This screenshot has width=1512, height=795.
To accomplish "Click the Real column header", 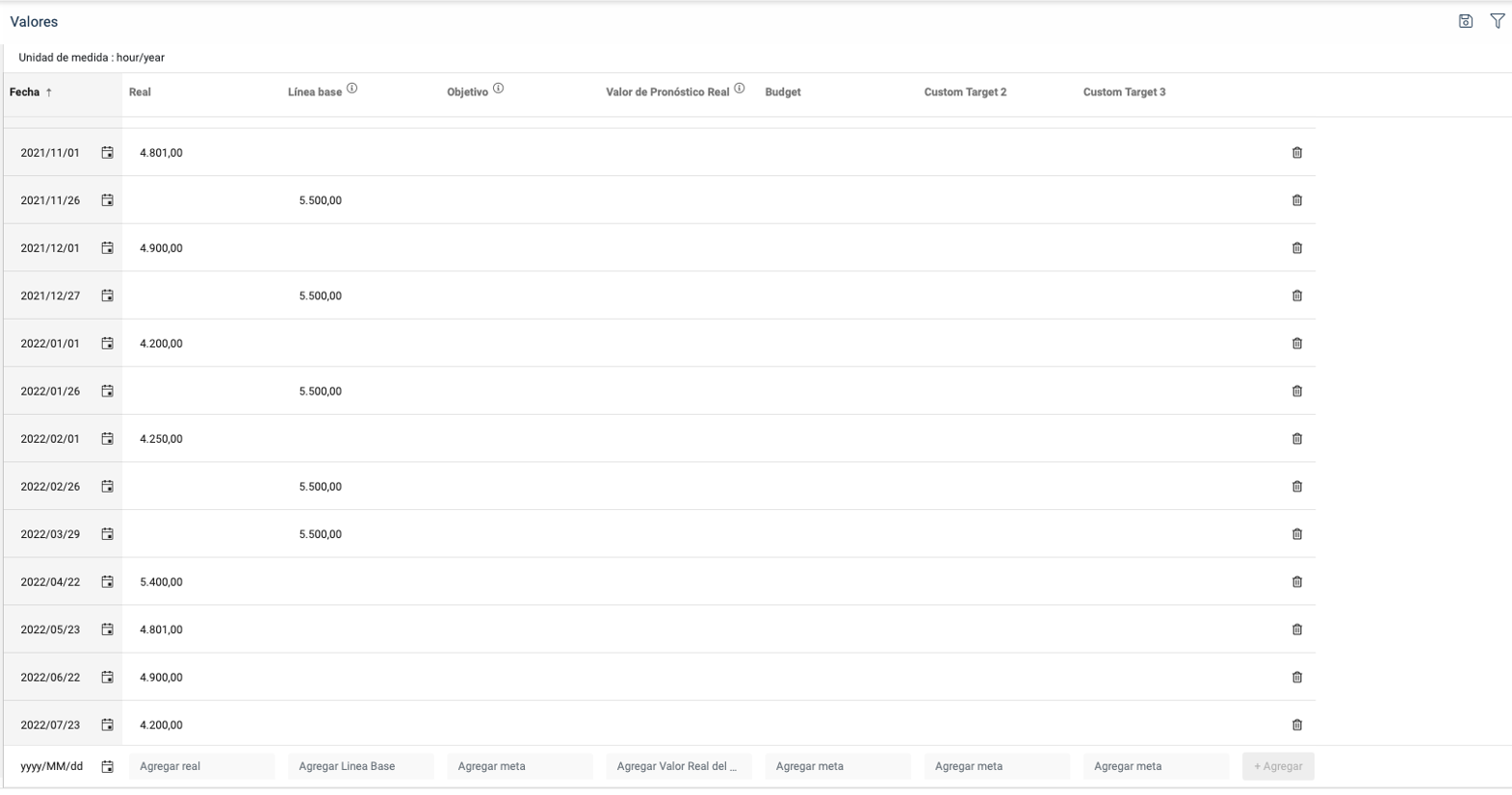I will pos(140,92).
